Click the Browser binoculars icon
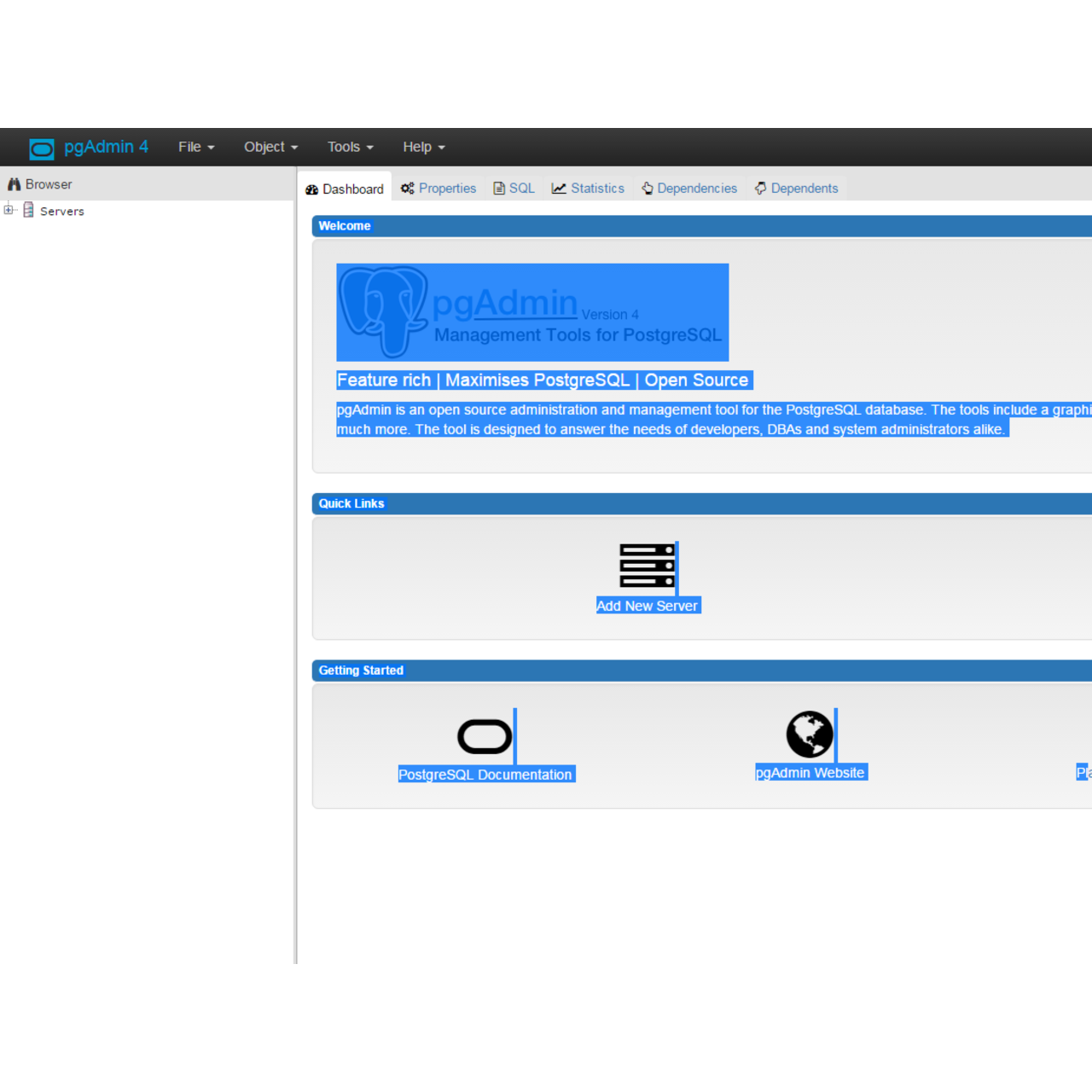 coord(15,183)
